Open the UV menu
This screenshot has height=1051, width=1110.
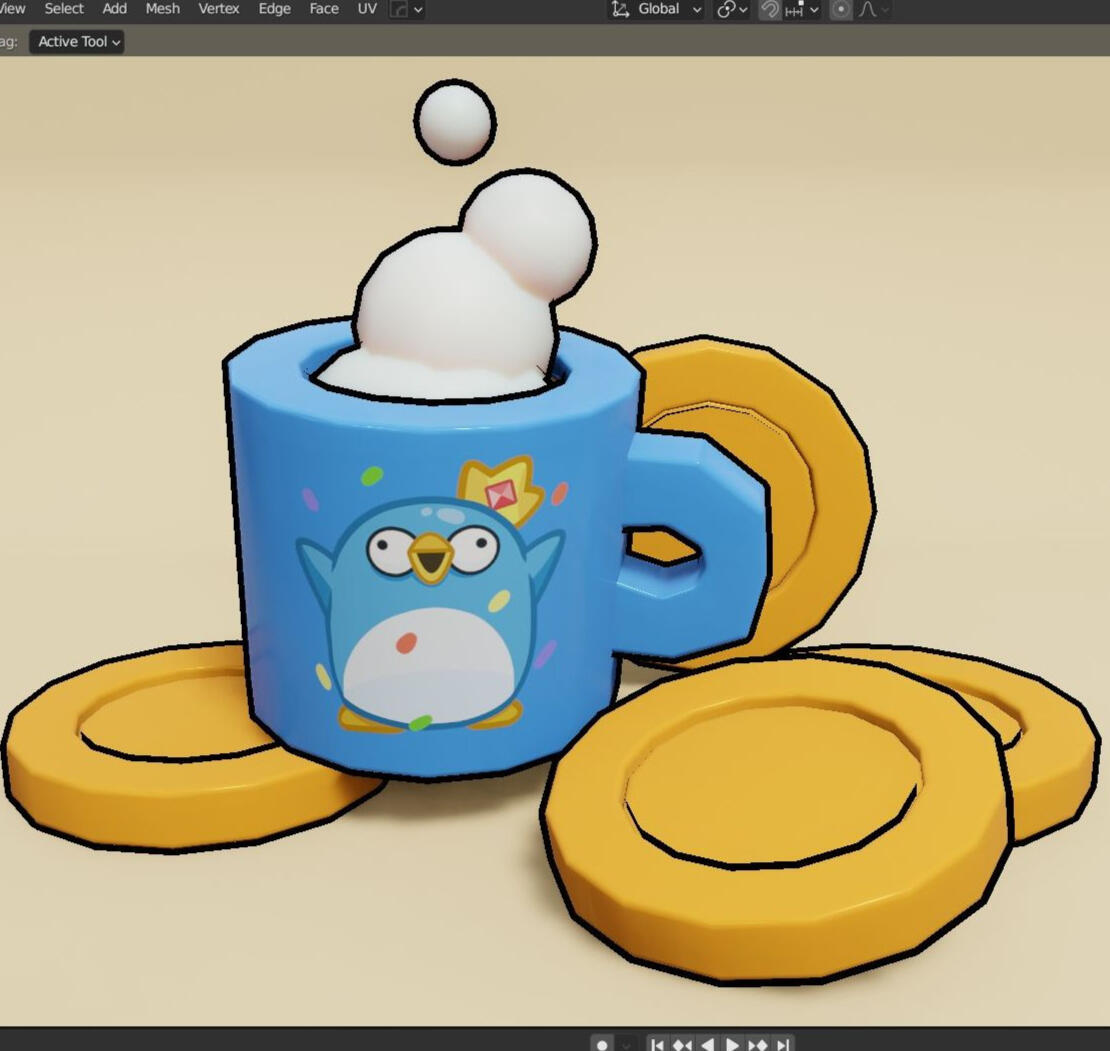[367, 8]
